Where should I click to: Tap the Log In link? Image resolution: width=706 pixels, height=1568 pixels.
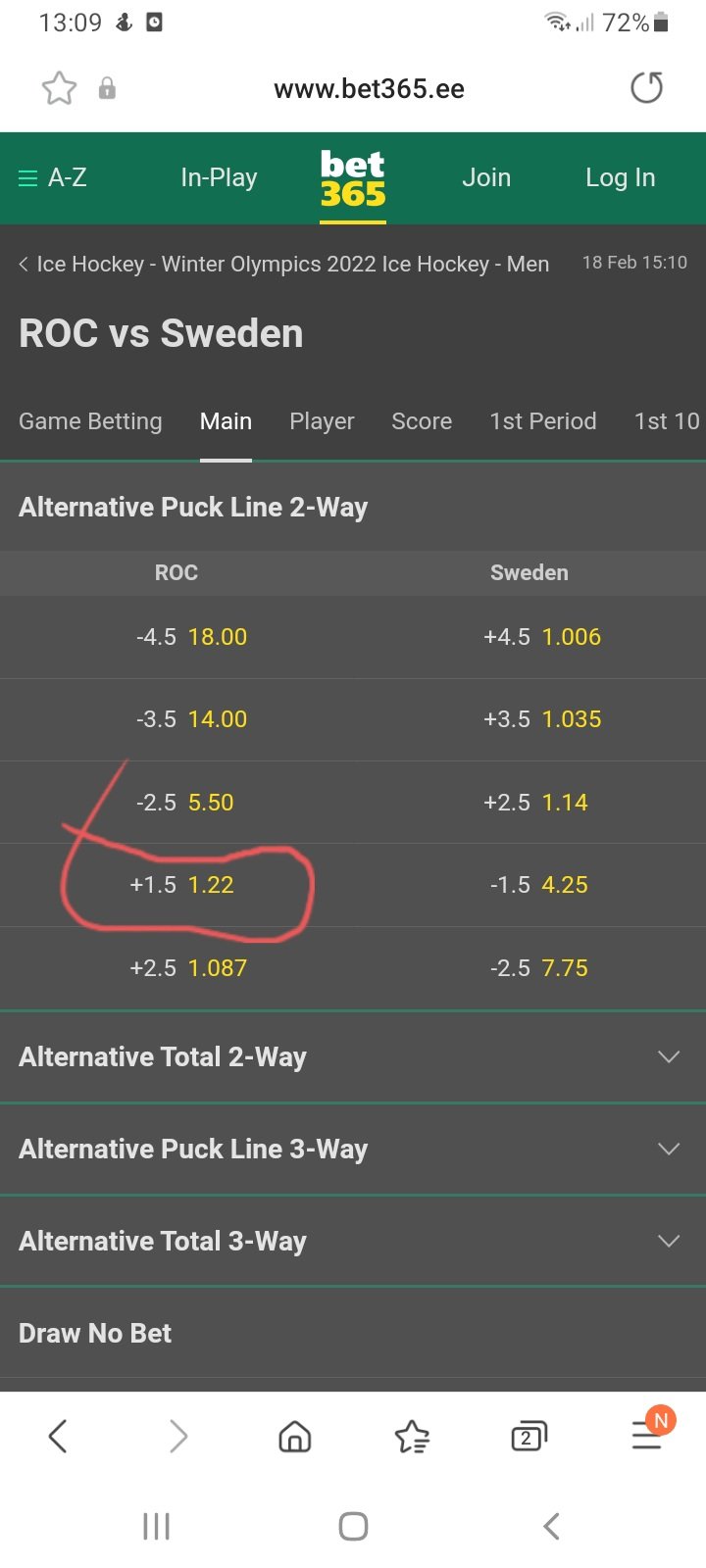620,177
